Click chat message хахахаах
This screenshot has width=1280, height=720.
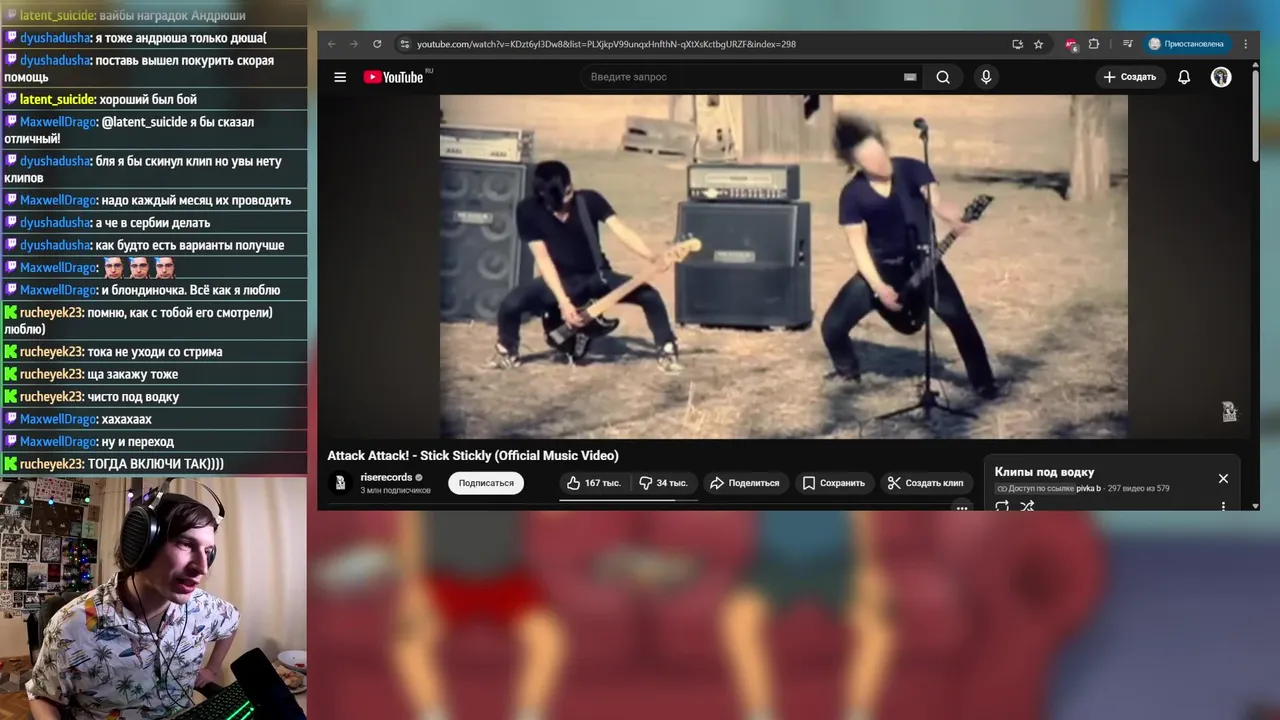(127, 419)
